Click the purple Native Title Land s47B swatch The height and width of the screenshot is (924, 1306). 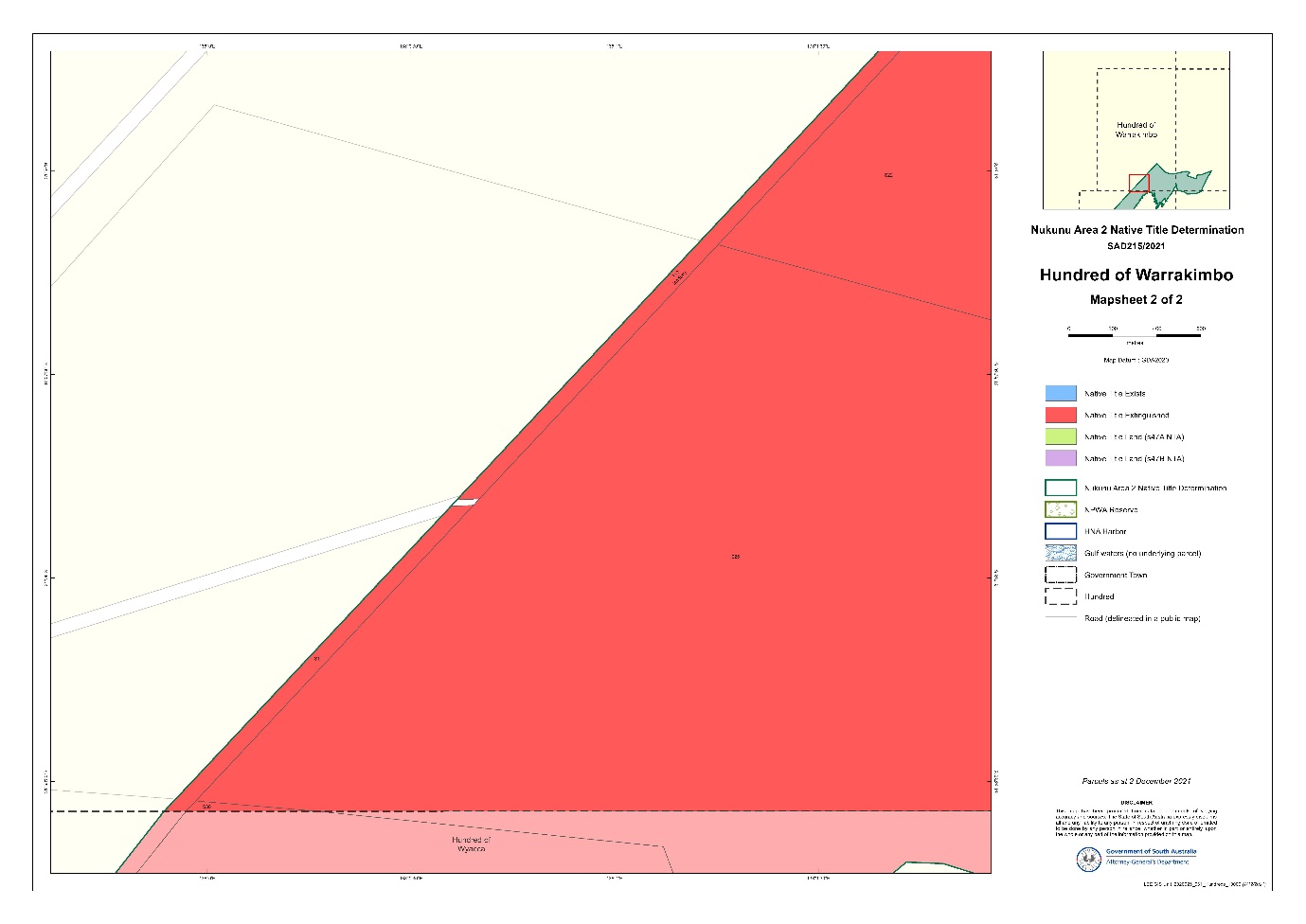tap(1061, 458)
